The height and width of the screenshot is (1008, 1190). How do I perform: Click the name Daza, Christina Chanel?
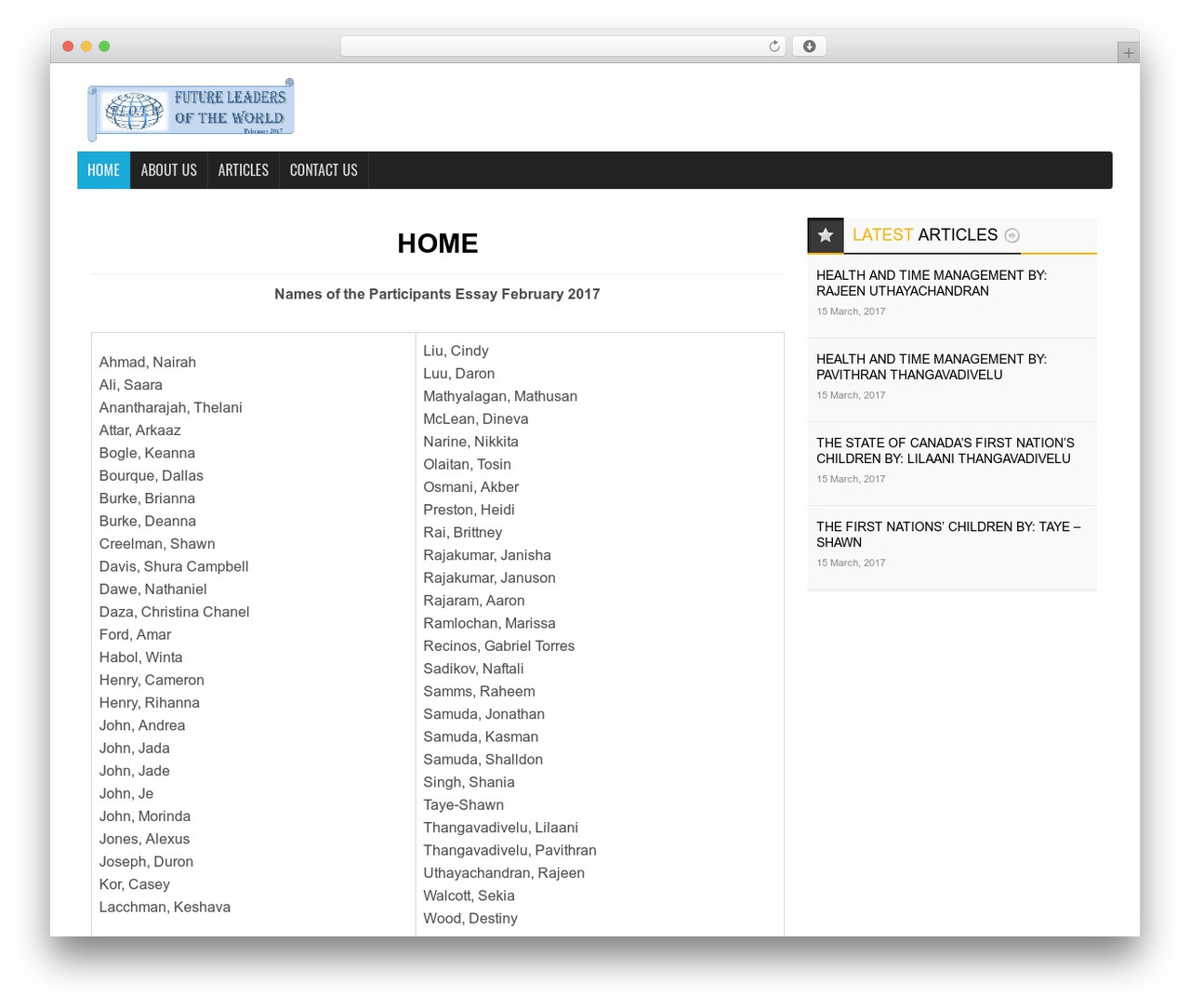click(x=175, y=612)
